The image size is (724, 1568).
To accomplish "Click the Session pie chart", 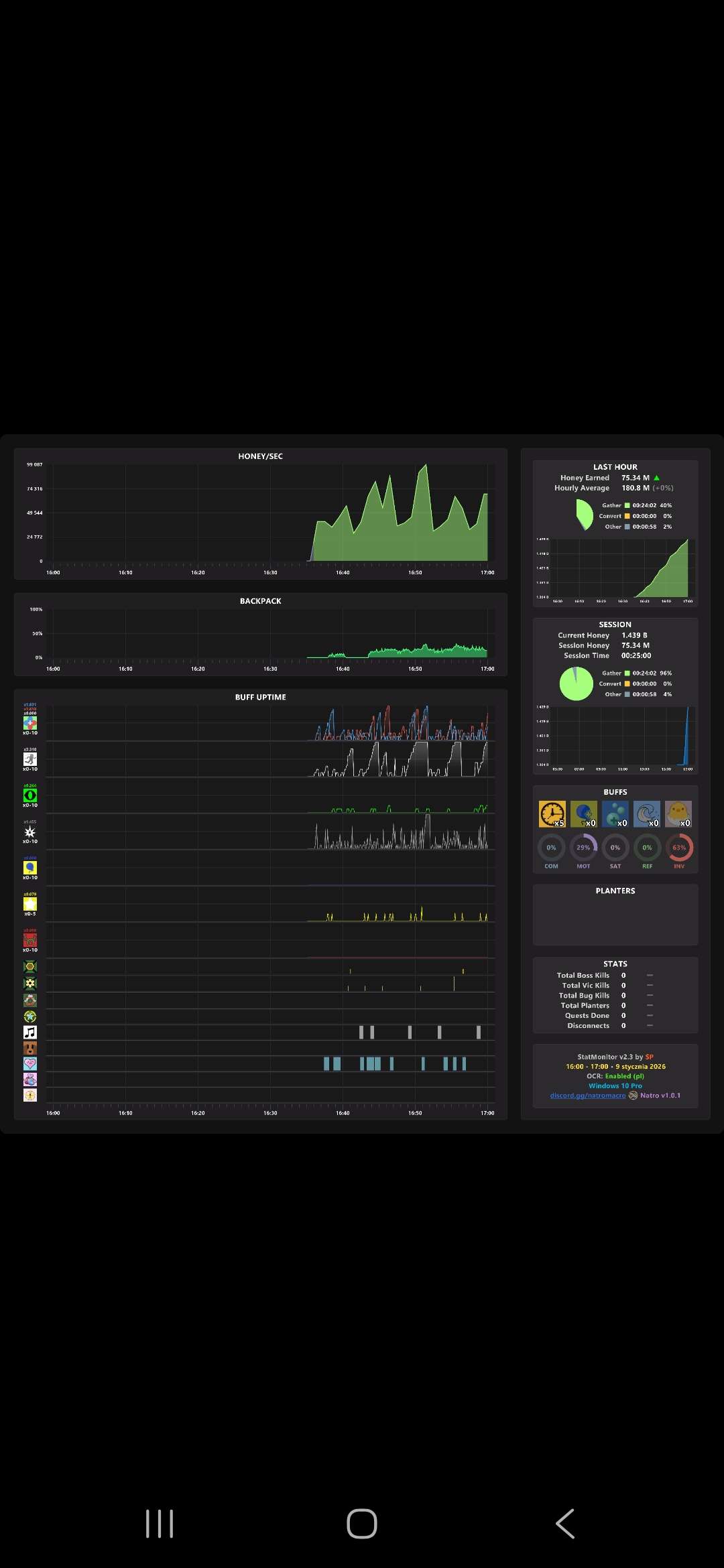I will [577, 683].
